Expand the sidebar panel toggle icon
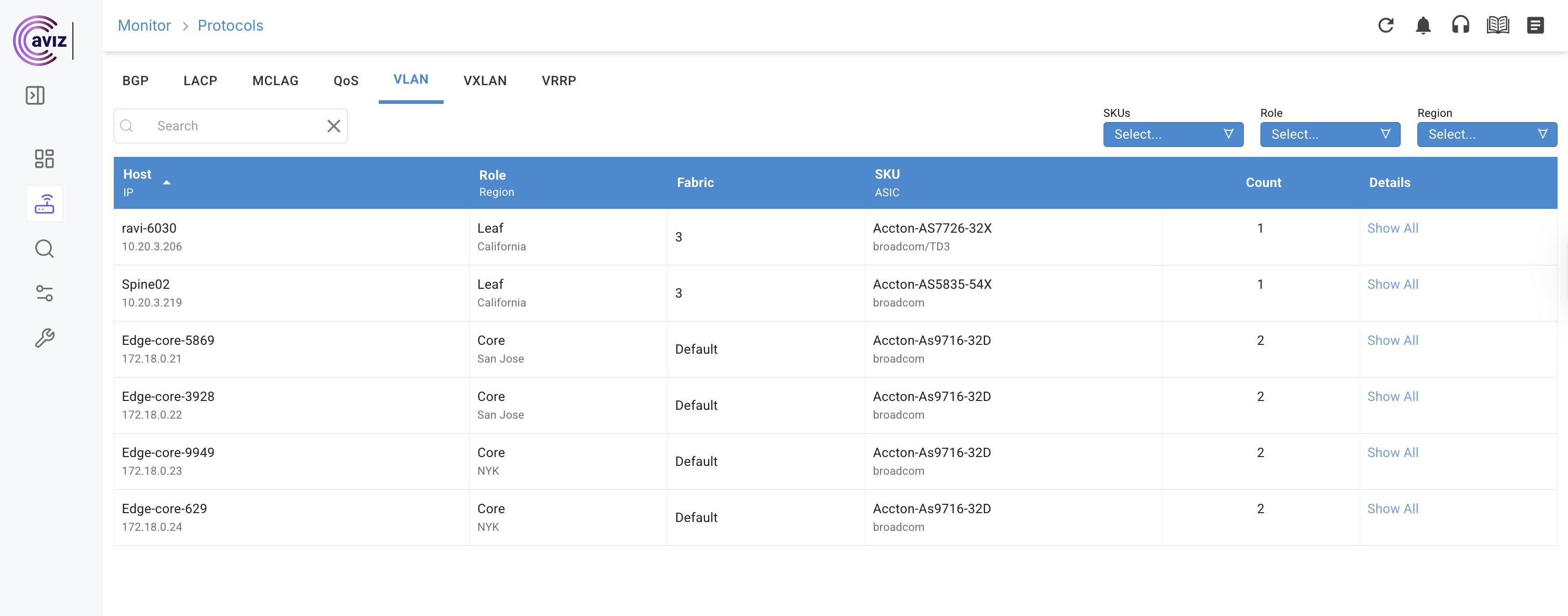This screenshot has height=616, width=1568. click(35, 96)
